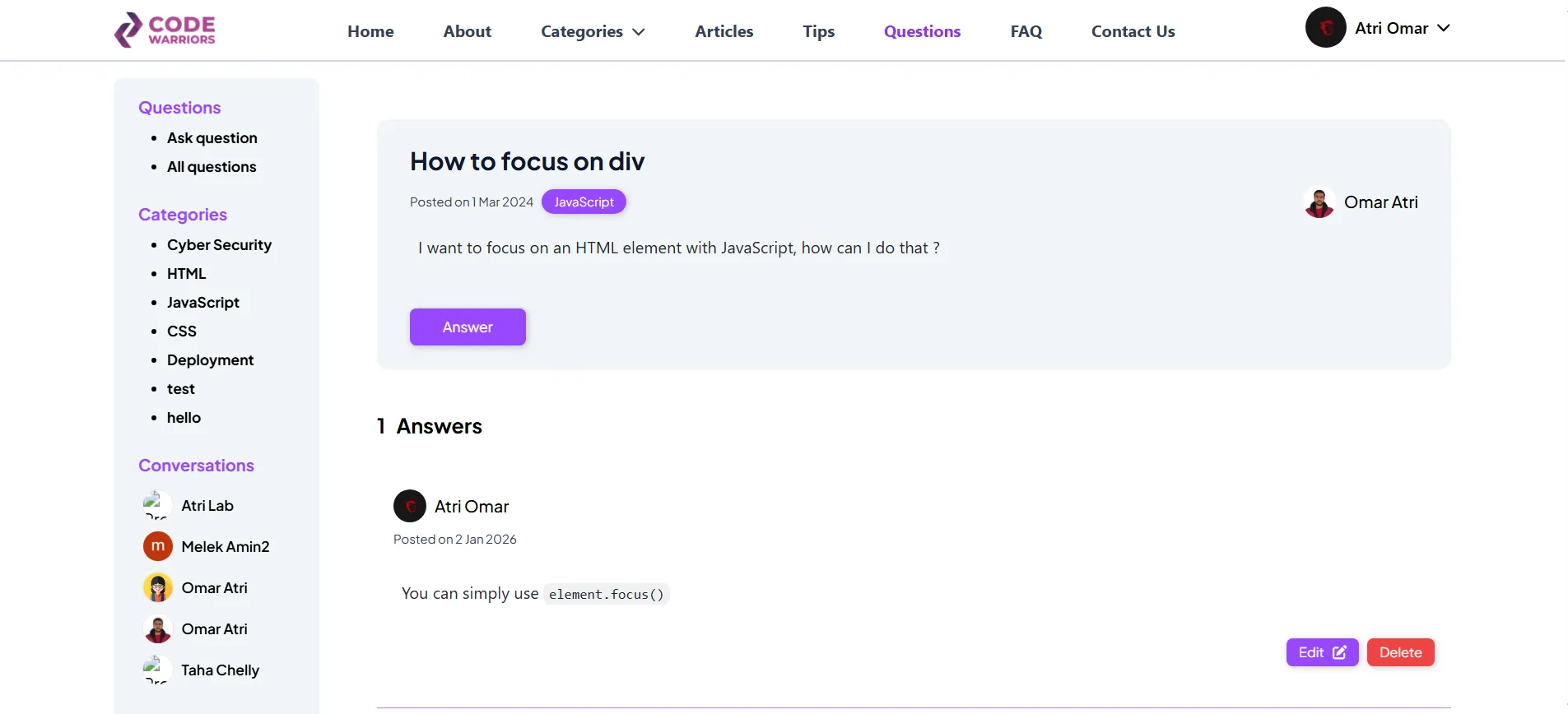Go to the Articles page
The height and width of the screenshot is (714, 1568).
[724, 31]
